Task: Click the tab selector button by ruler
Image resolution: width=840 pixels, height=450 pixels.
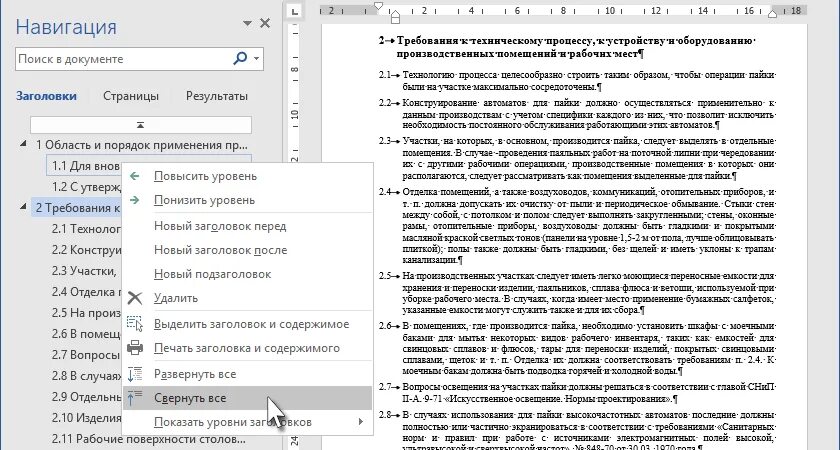Action: pos(294,11)
